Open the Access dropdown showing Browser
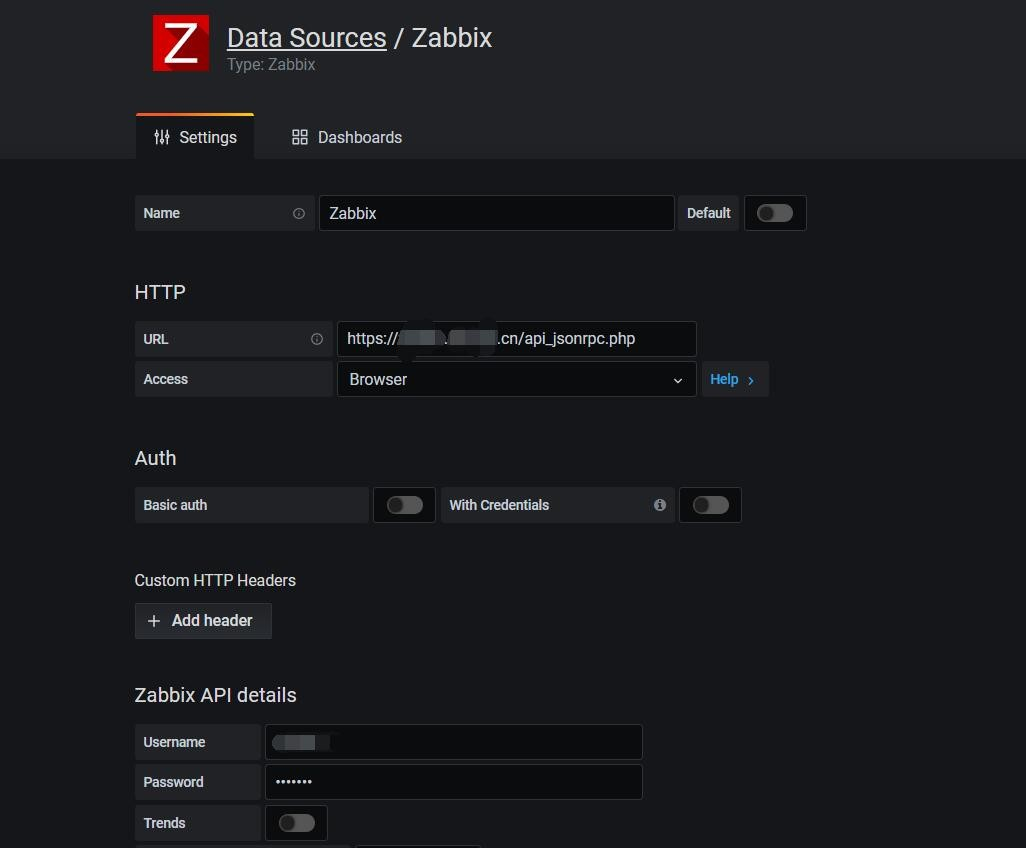The image size is (1026, 848). click(x=517, y=380)
